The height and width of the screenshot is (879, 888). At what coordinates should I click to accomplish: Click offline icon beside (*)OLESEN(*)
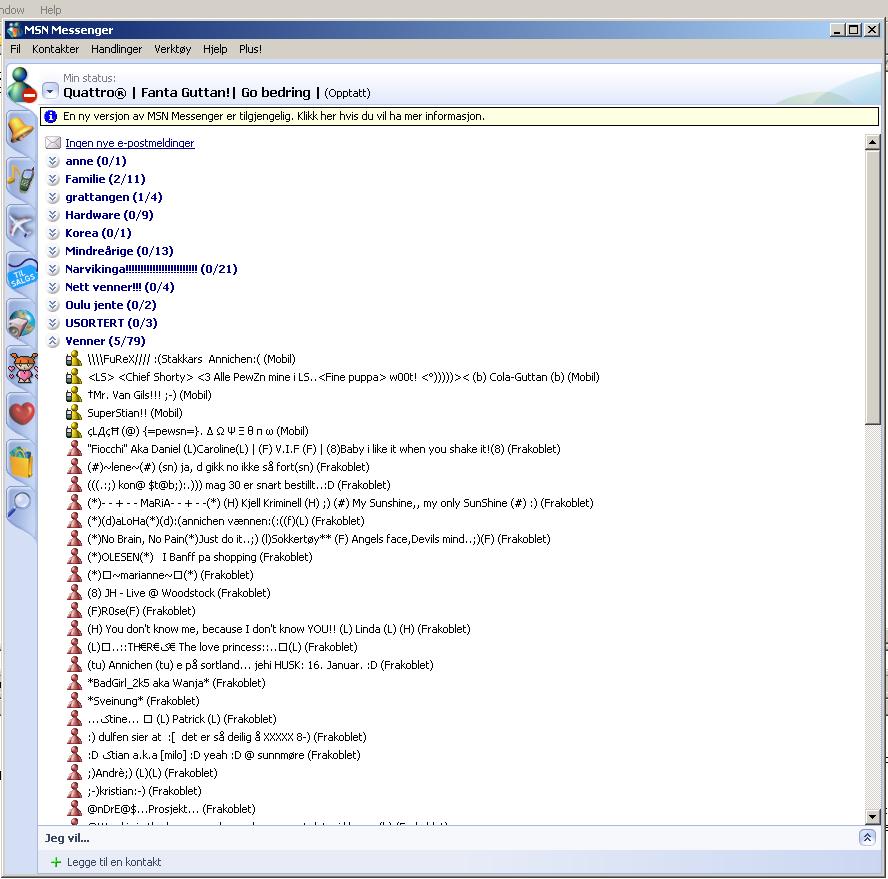click(74, 556)
